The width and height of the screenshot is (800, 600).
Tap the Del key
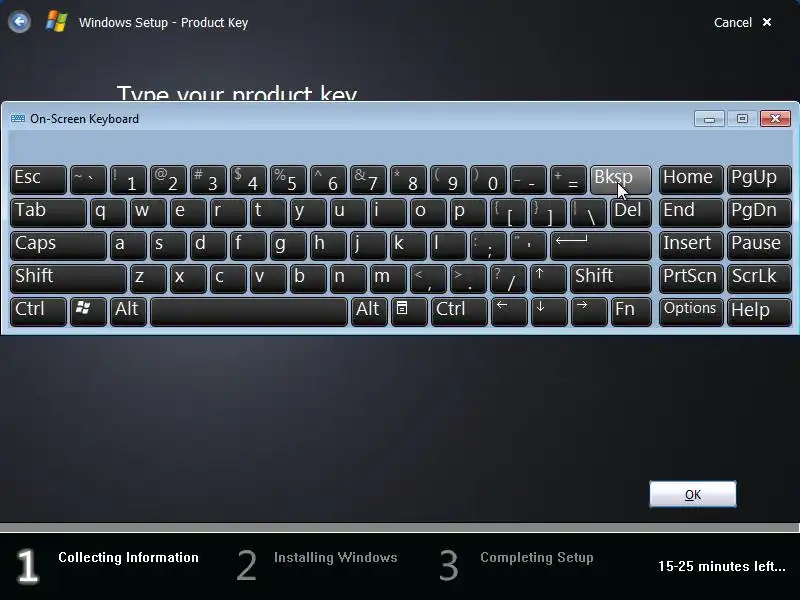631,213
